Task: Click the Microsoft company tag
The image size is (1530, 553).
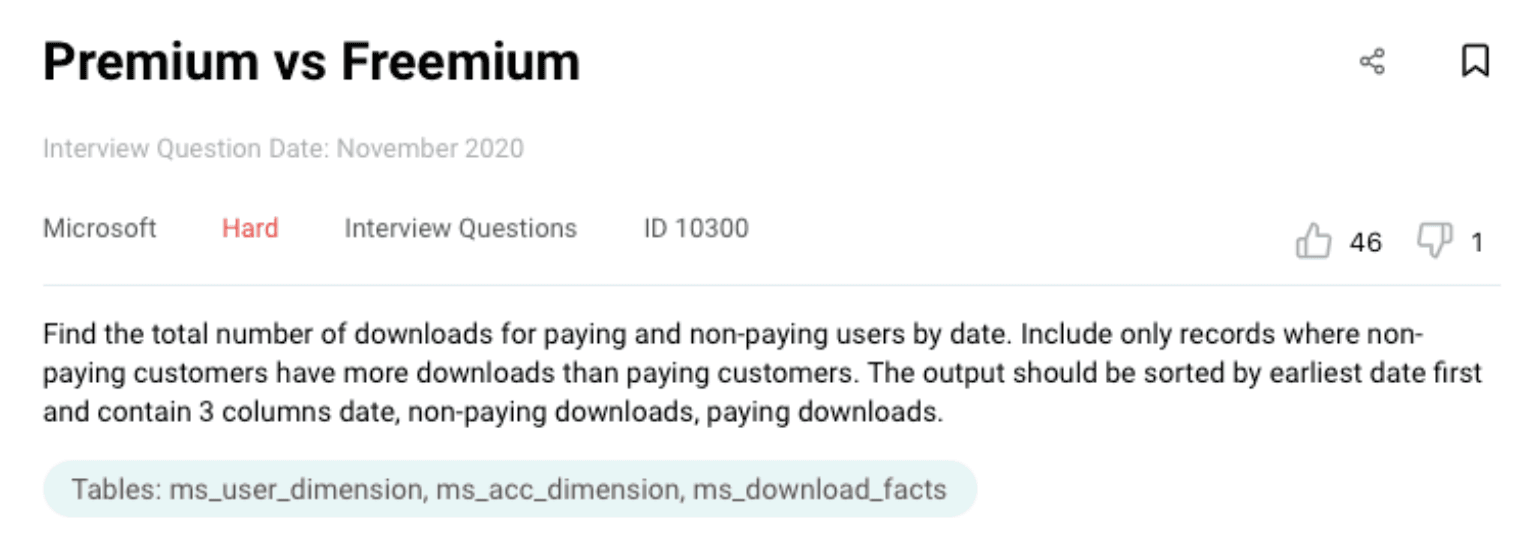Action: tap(99, 228)
